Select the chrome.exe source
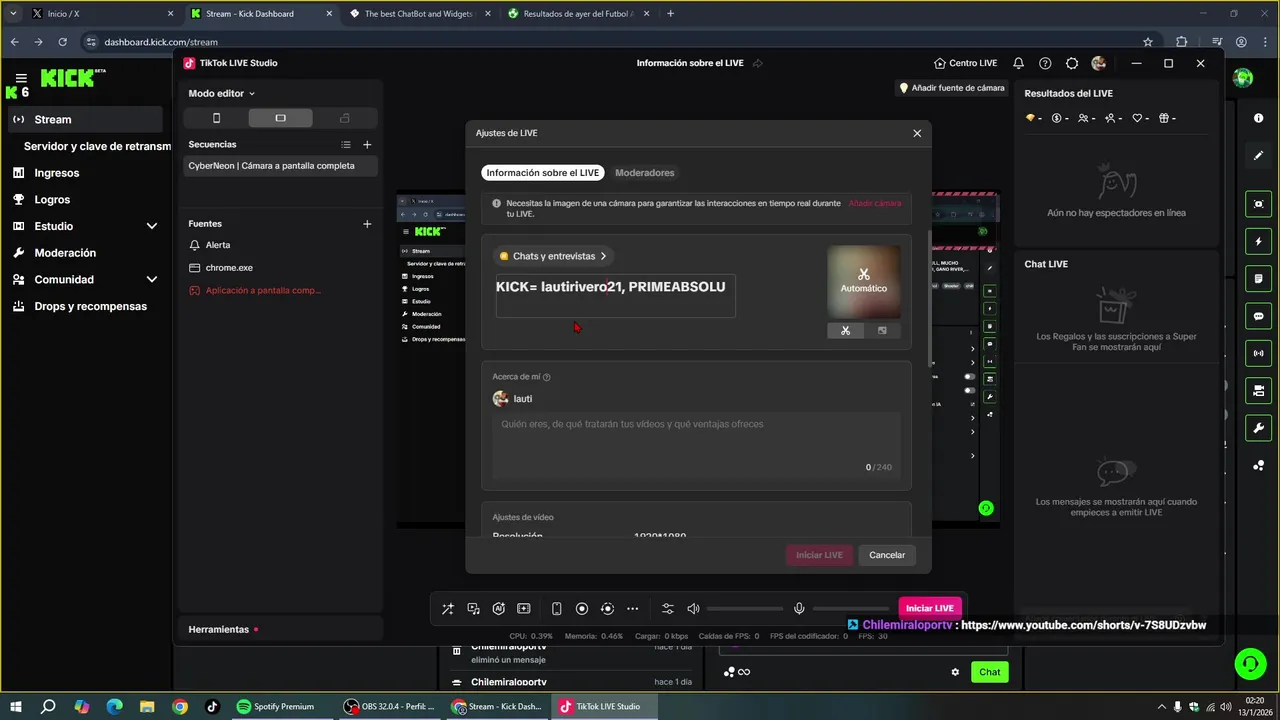 pos(280,268)
